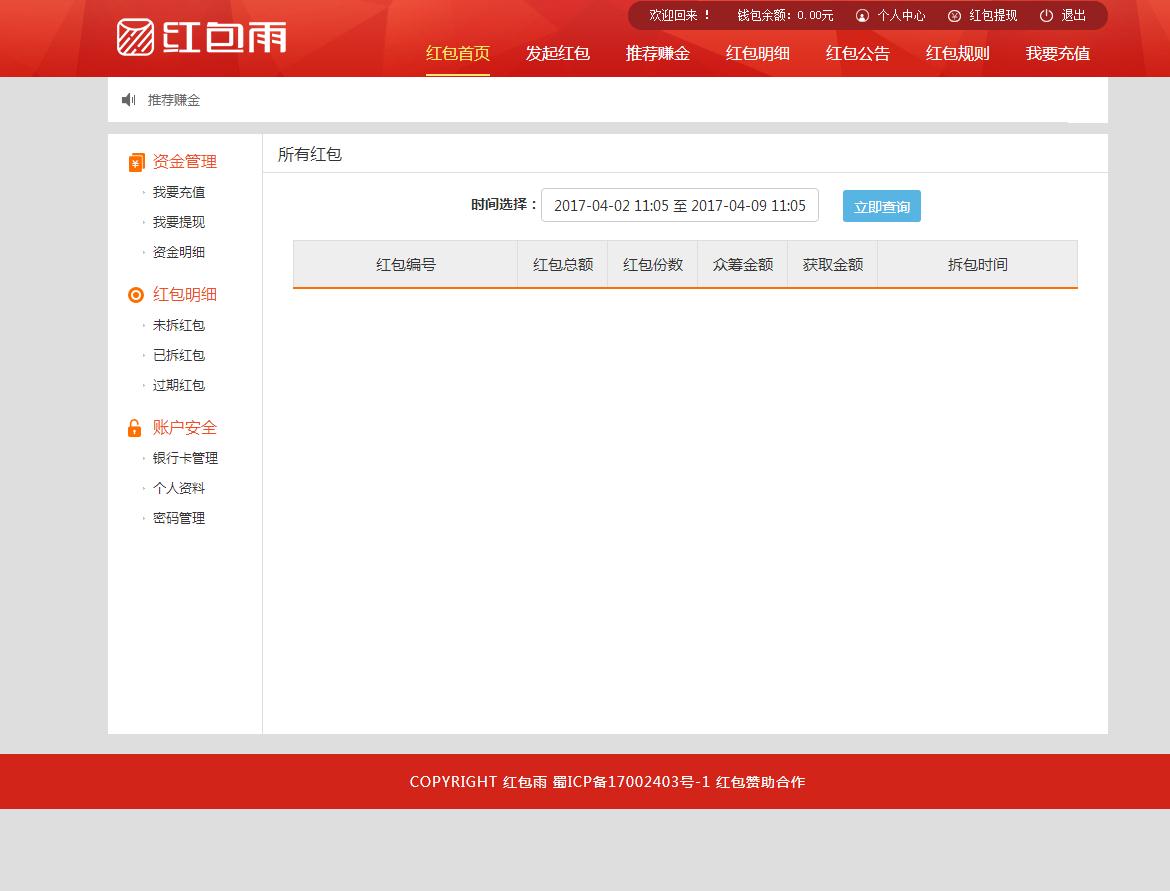The image size is (1170, 891).
Task: Click the 个人中心 user icon
Action: [x=862, y=16]
